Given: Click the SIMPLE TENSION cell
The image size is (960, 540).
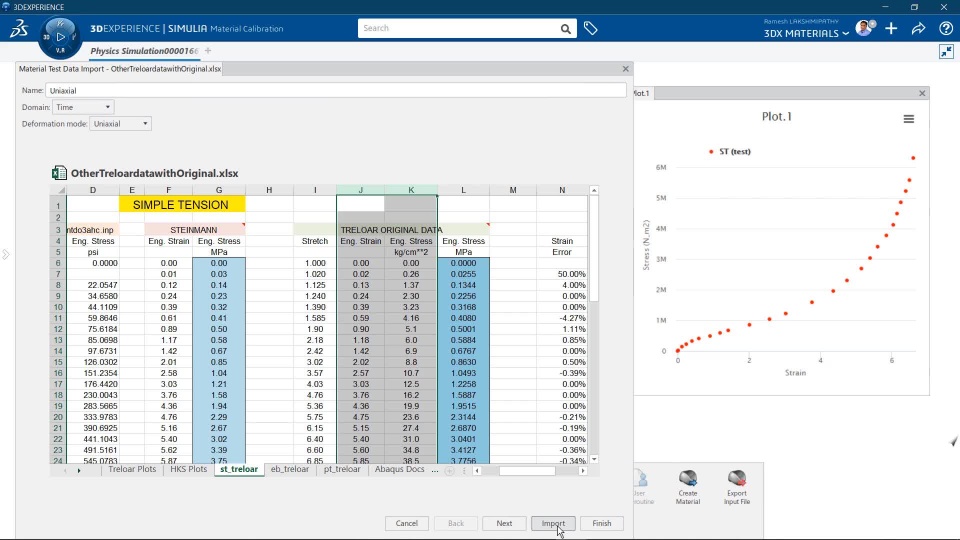Looking at the screenshot, I should (x=181, y=205).
